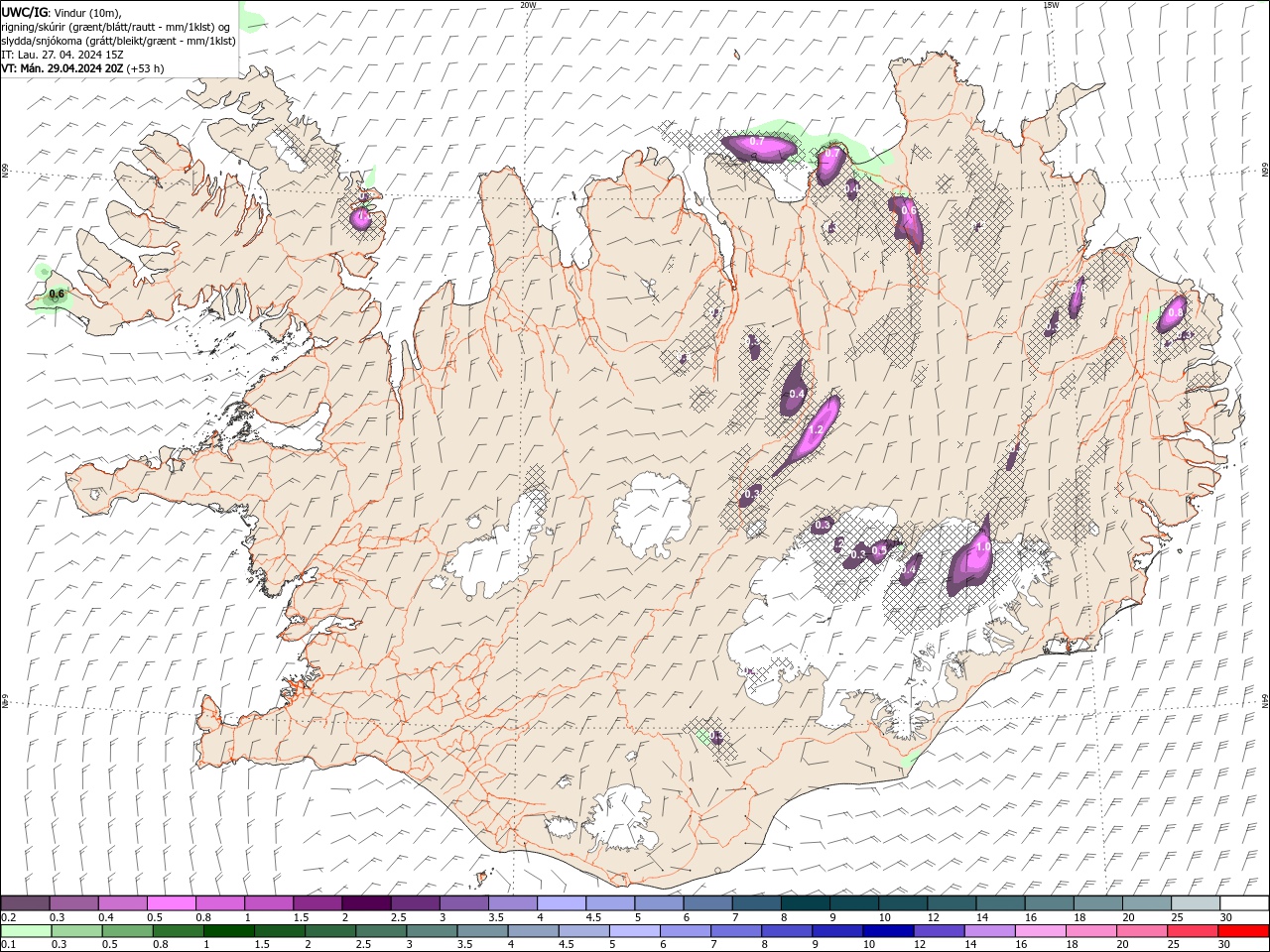Click the dark teal swatch labeled 8 in top scale
This screenshot has height=952, width=1270.
coord(806,903)
